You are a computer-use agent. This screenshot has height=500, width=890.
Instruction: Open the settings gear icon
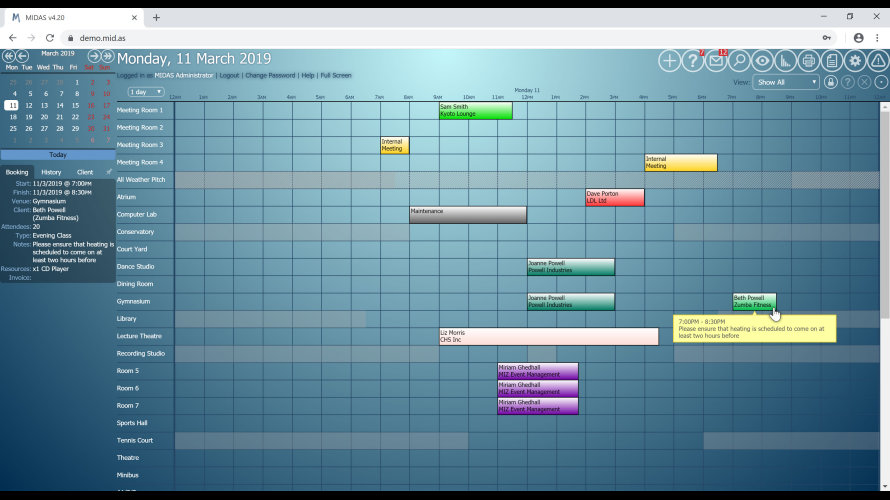click(x=855, y=61)
